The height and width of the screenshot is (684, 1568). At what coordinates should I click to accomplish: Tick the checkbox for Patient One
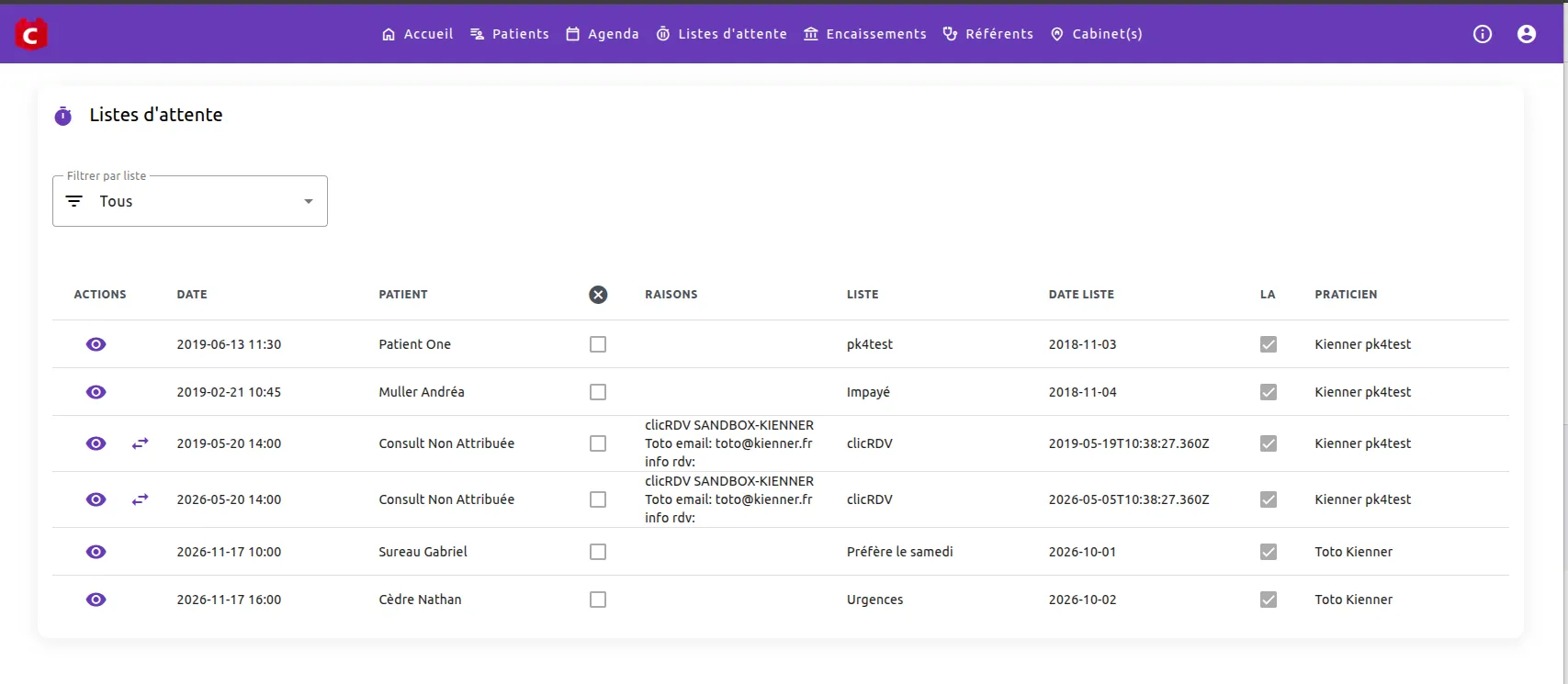coord(598,344)
